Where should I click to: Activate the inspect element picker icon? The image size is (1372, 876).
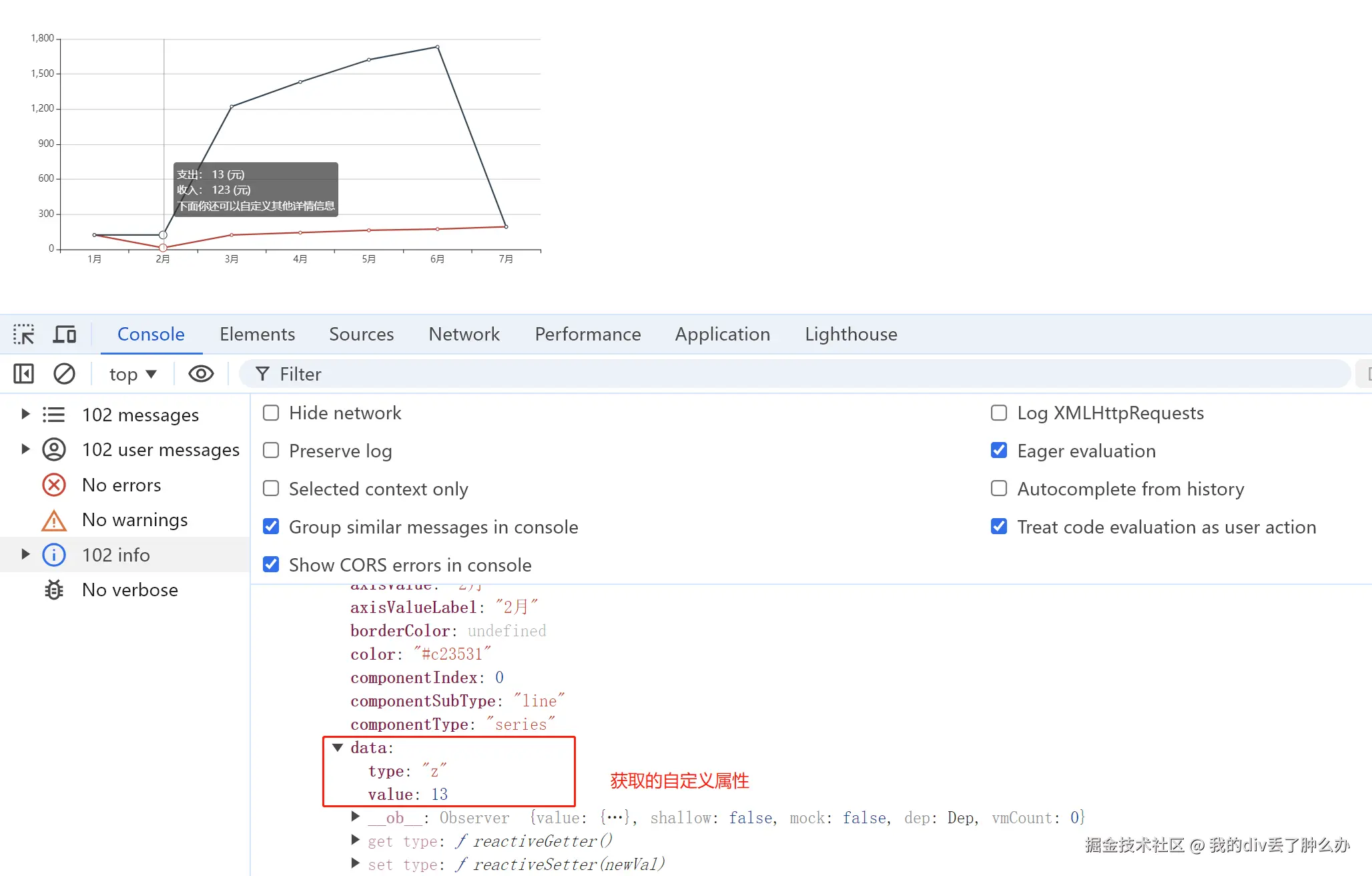[24, 334]
